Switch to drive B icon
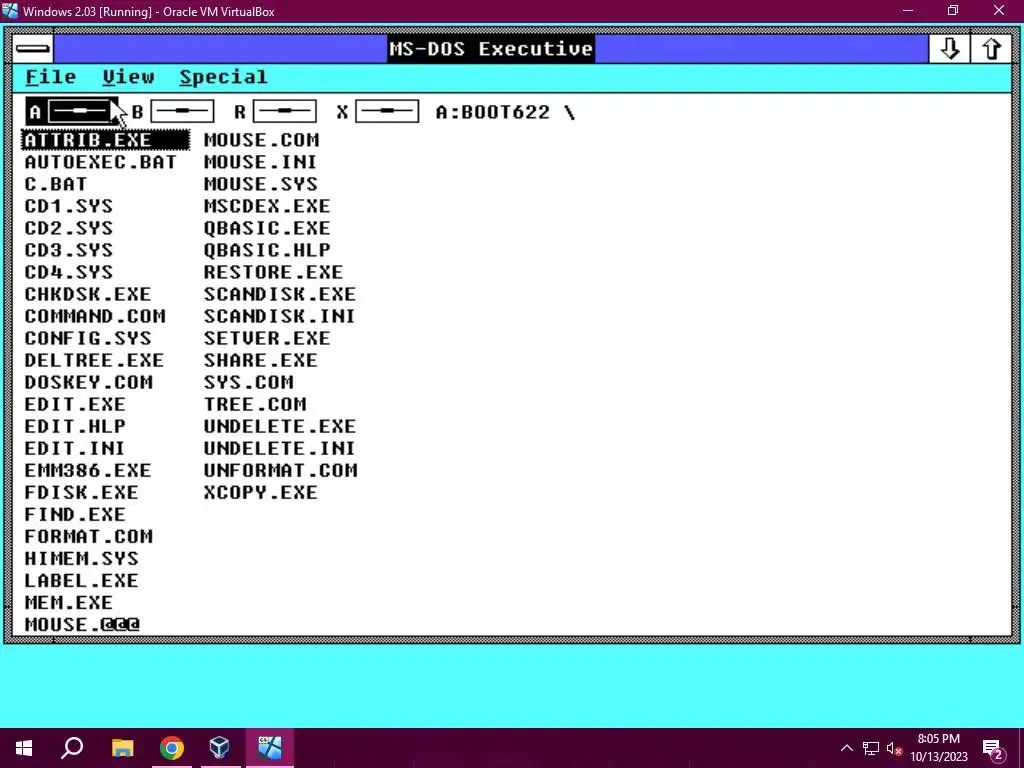 coord(174,112)
